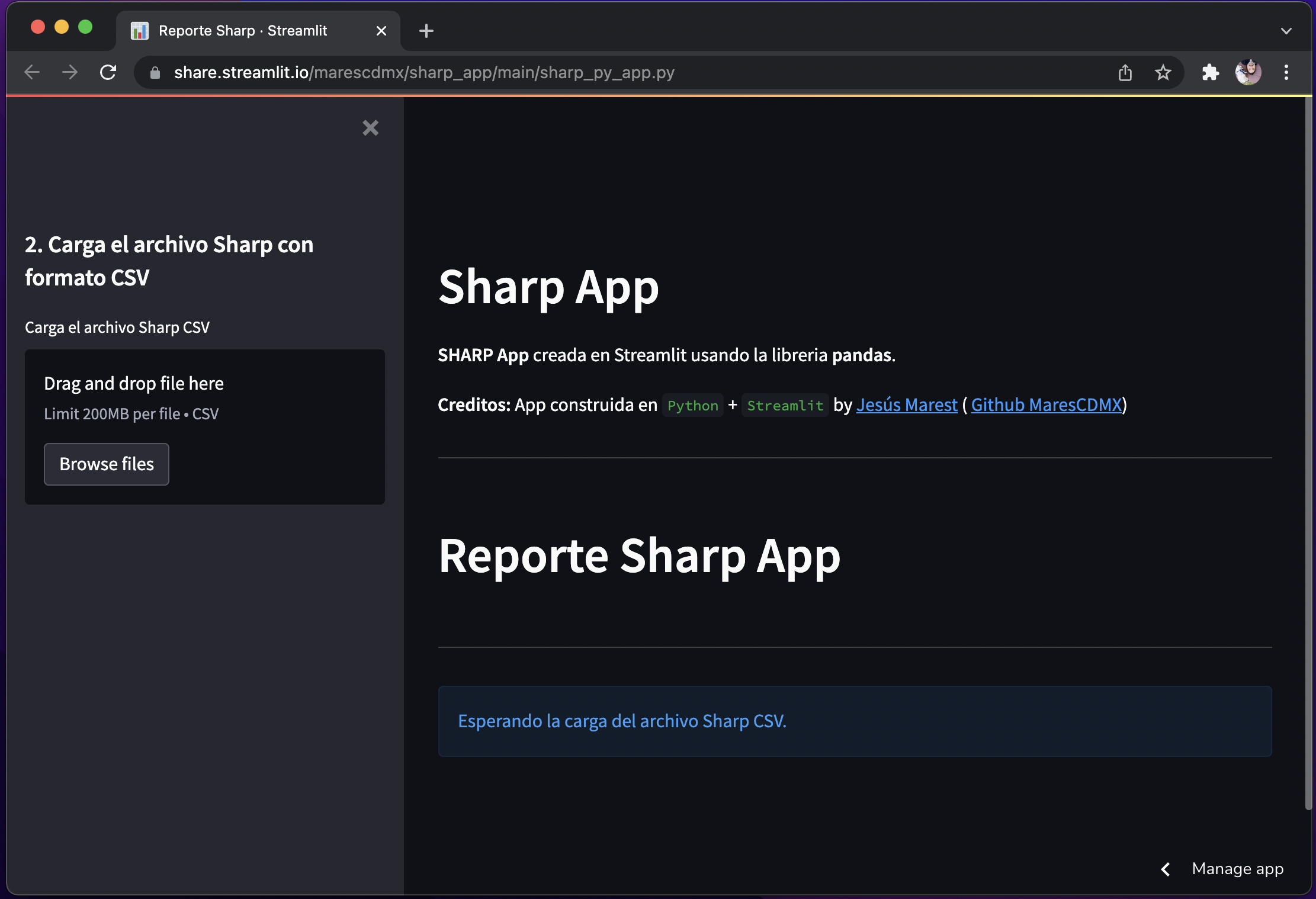Click the macOS red close window button

tap(38, 27)
